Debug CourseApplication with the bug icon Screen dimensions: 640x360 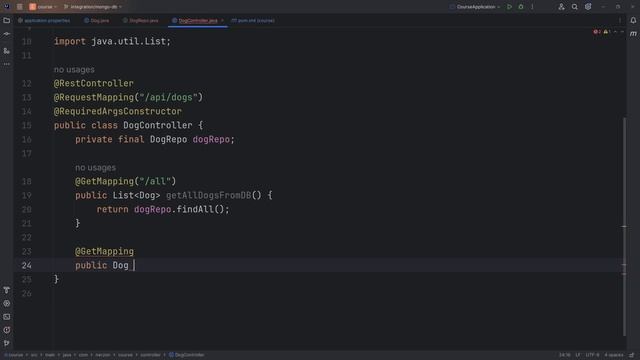[x=521, y=7]
